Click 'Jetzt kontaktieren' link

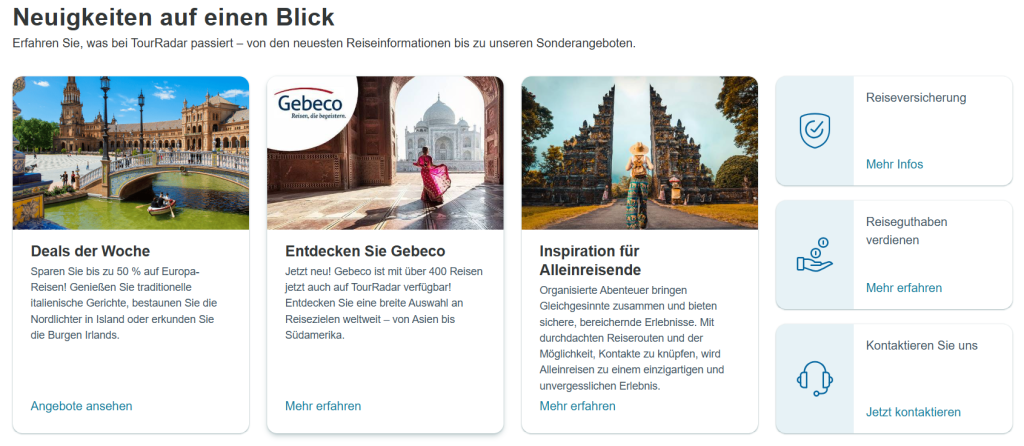(913, 412)
